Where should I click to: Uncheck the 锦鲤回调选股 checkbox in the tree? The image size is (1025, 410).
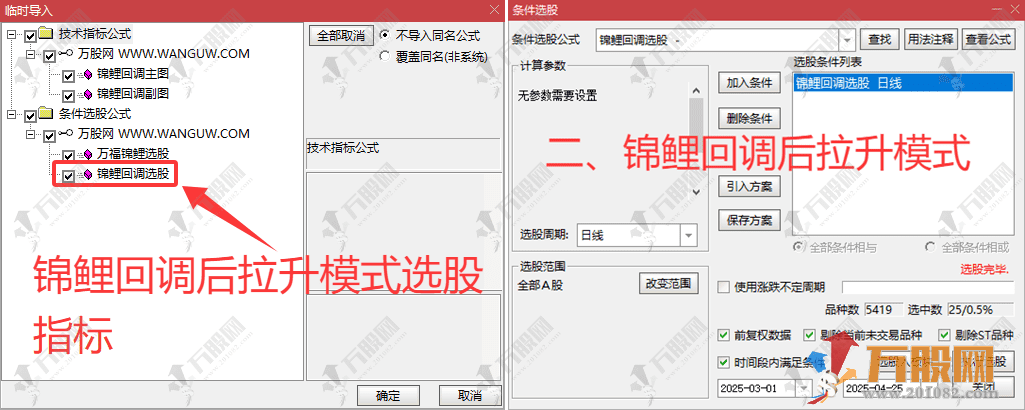[69, 176]
